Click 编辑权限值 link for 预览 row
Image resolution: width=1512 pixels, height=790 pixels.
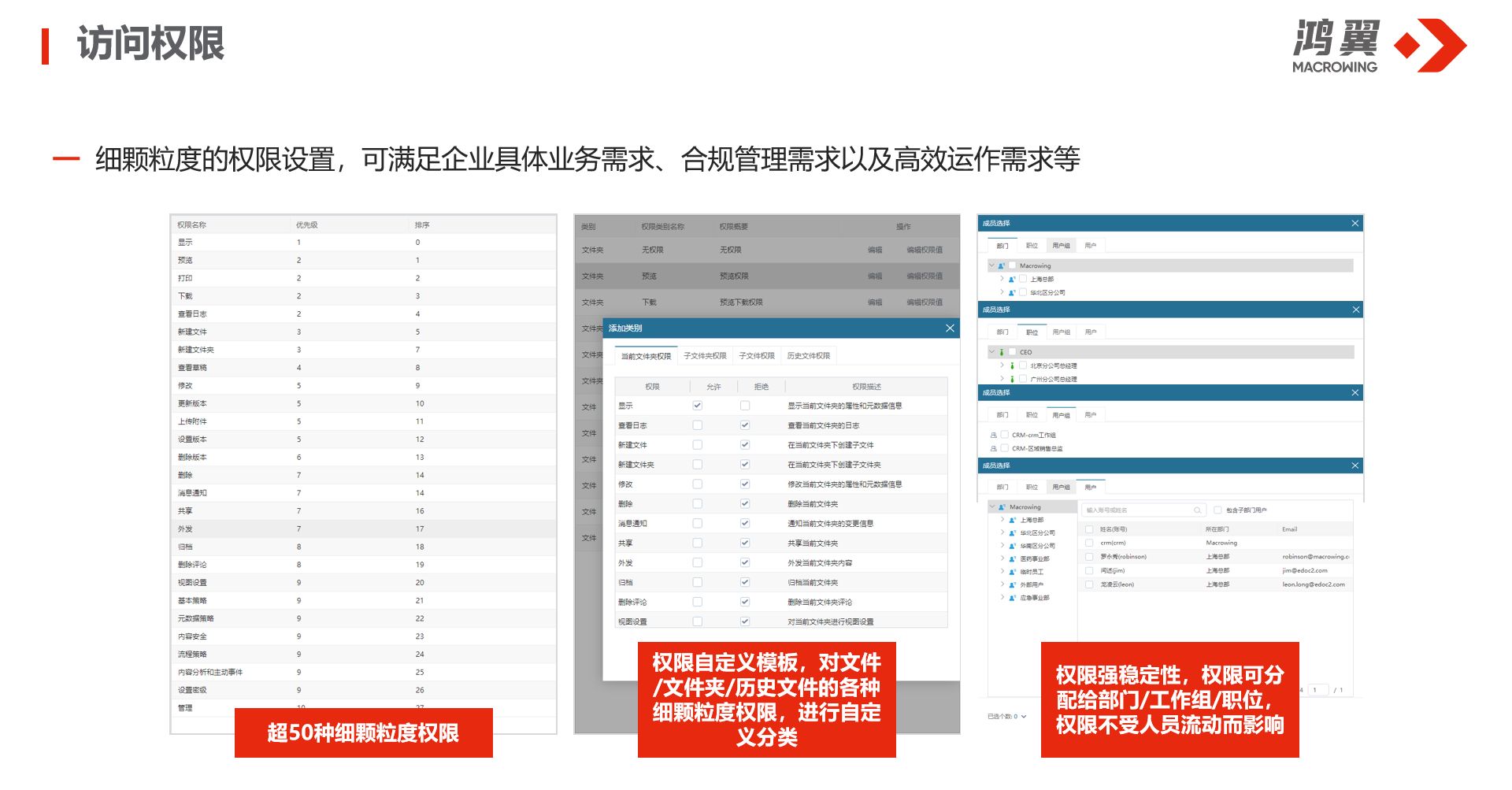tap(924, 276)
